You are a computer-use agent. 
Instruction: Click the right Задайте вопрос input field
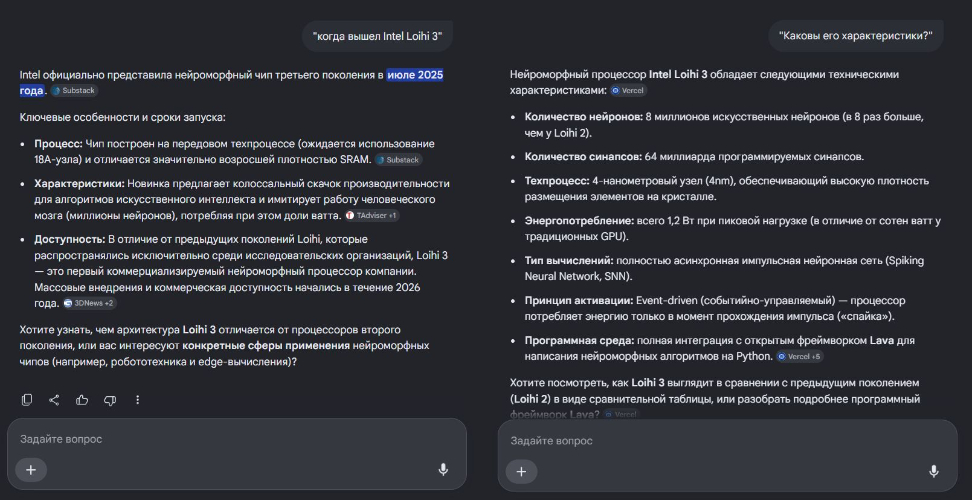point(727,441)
